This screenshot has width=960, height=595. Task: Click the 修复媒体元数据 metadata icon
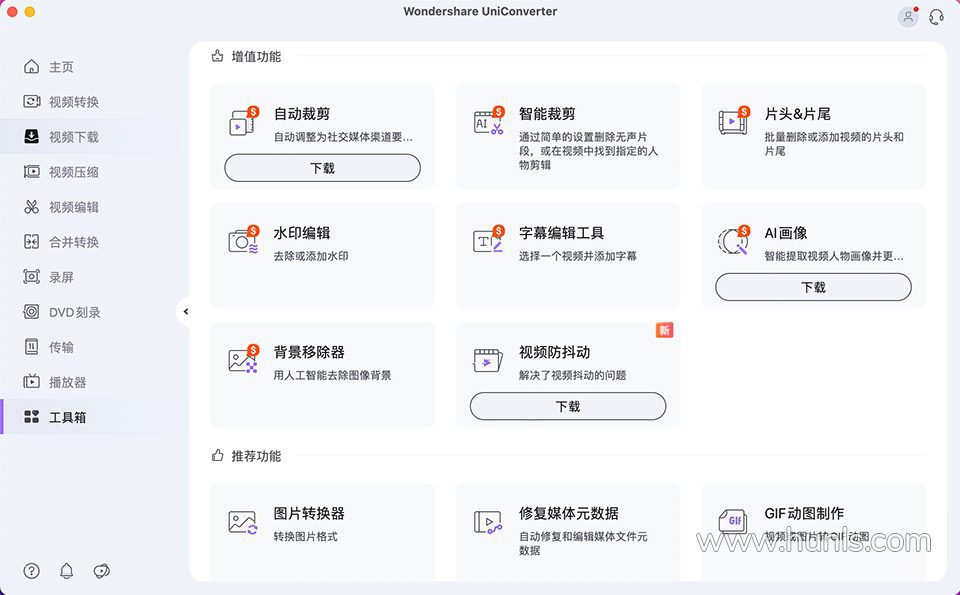click(488, 522)
